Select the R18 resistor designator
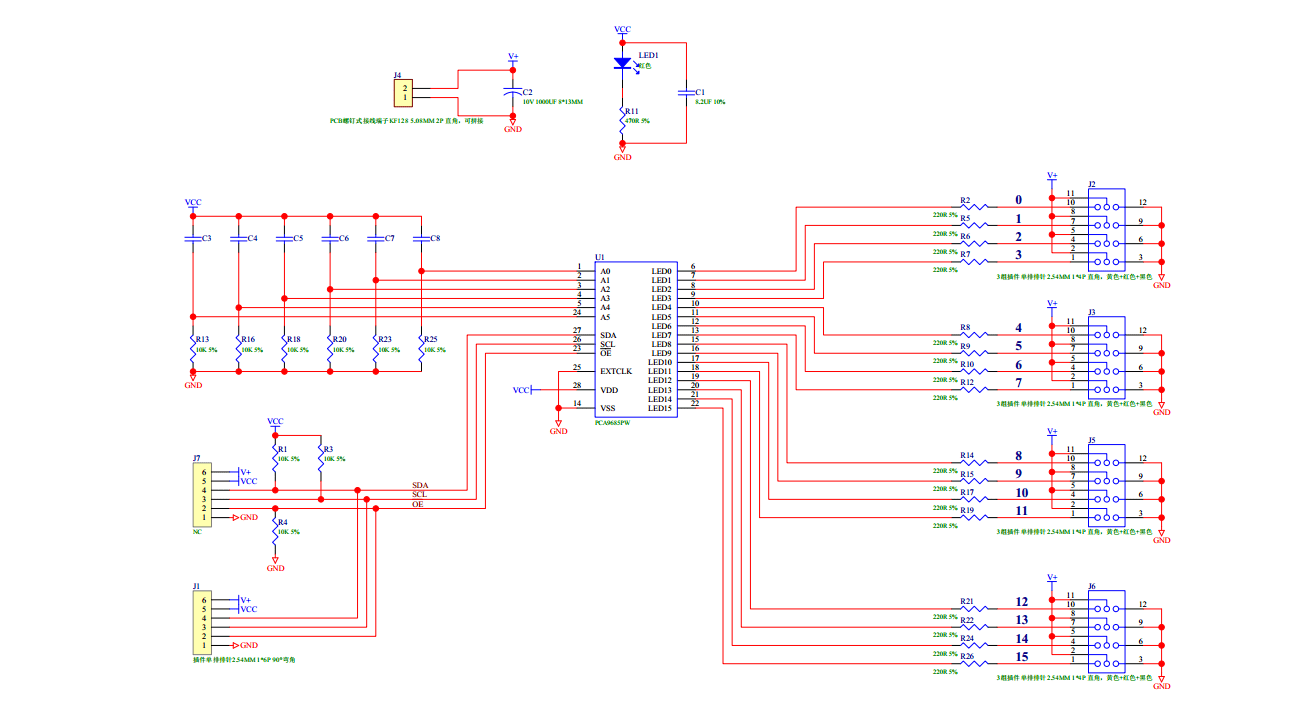 coord(294,339)
